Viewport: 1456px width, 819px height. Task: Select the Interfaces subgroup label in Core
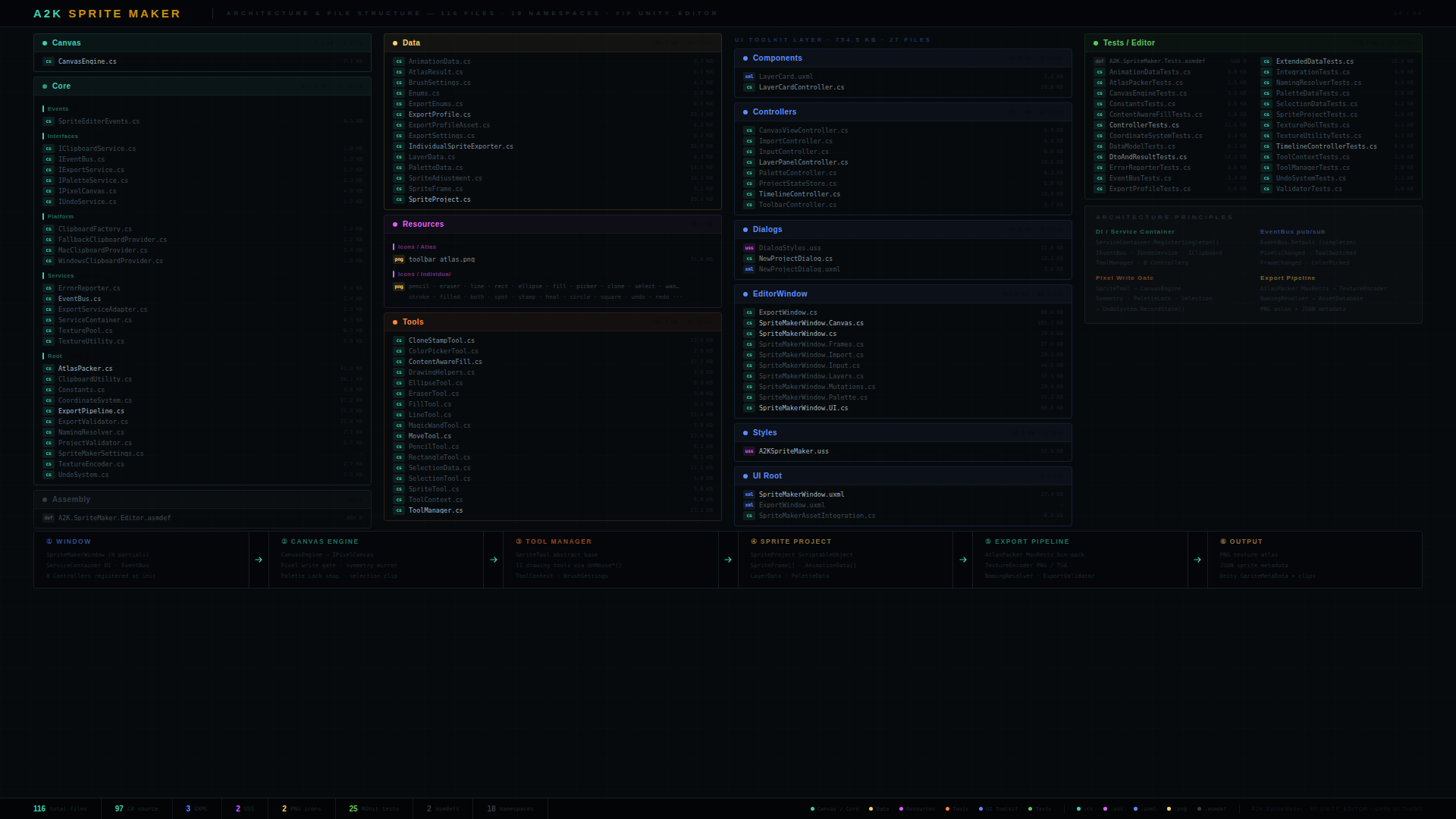[x=62, y=136]
